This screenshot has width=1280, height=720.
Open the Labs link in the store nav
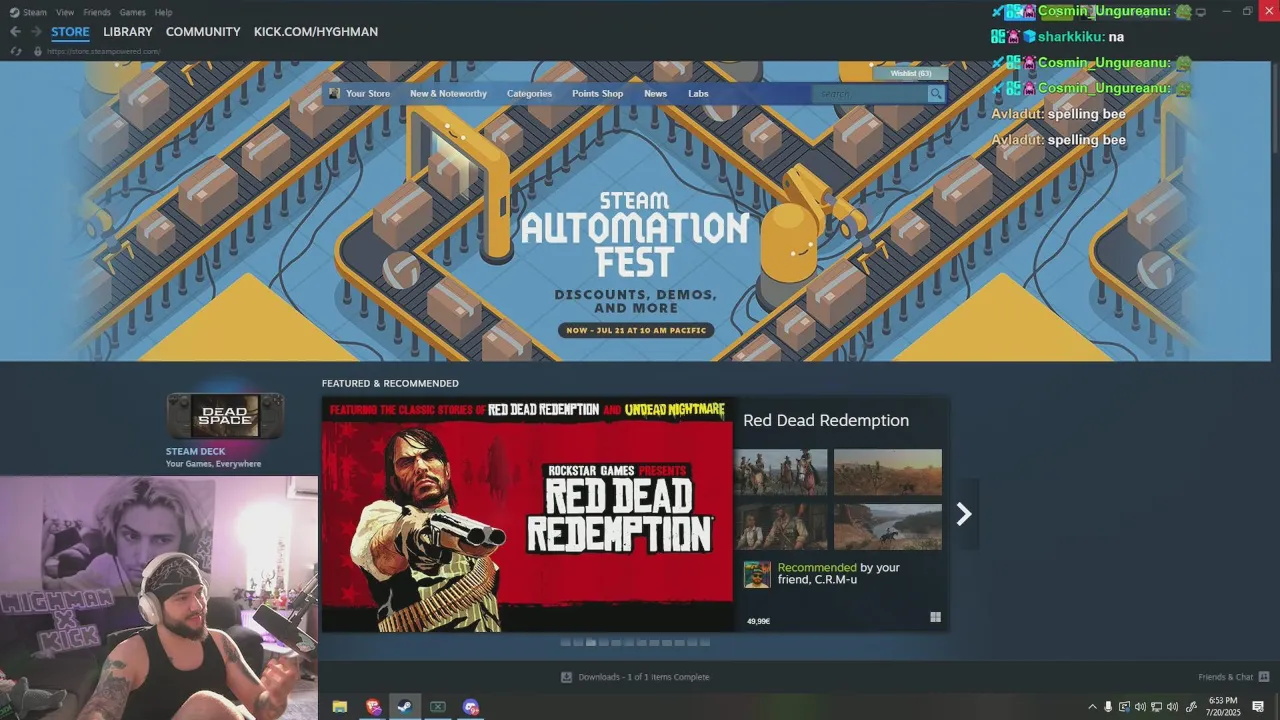(698, 94)
